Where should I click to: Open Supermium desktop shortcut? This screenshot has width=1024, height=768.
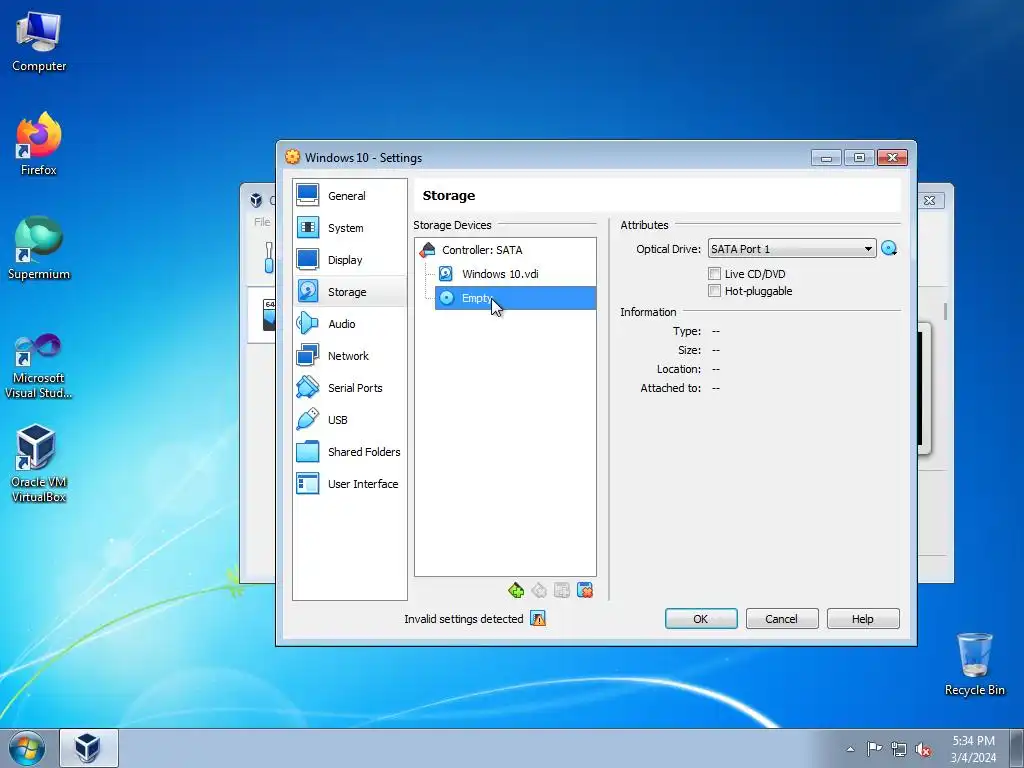coord(39,248)
